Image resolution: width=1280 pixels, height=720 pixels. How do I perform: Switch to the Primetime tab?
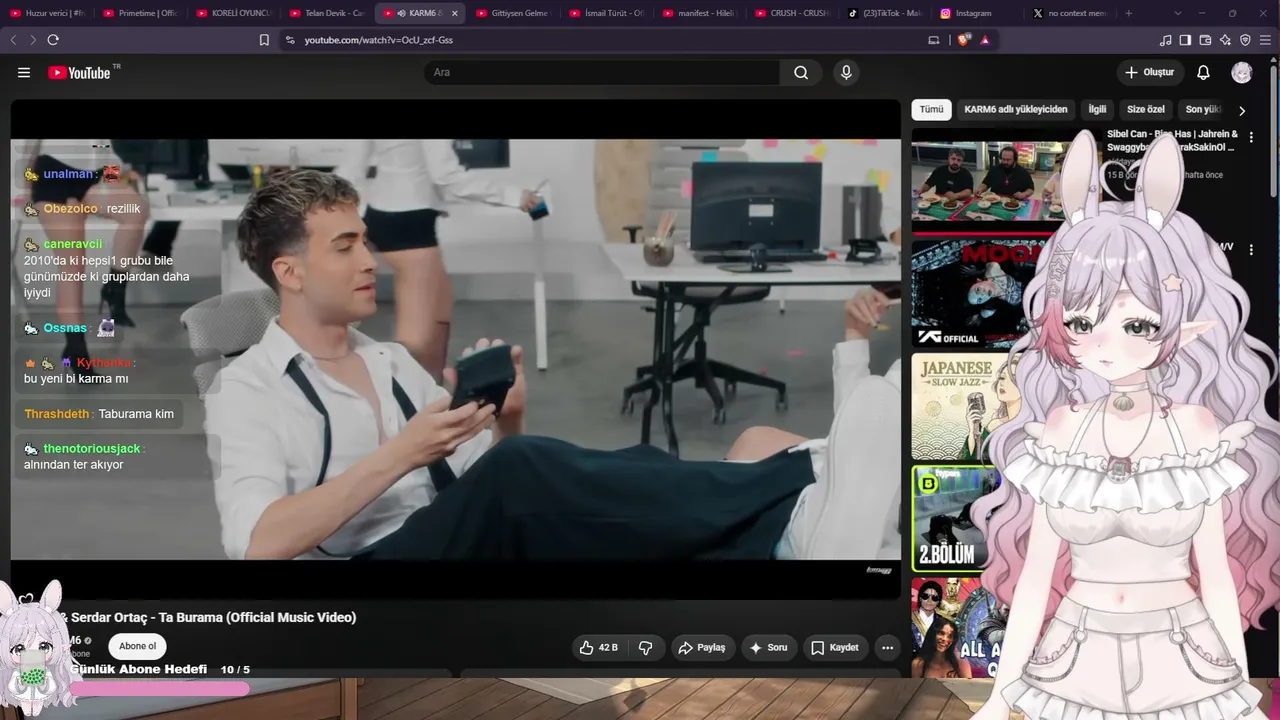coord(141,13)
